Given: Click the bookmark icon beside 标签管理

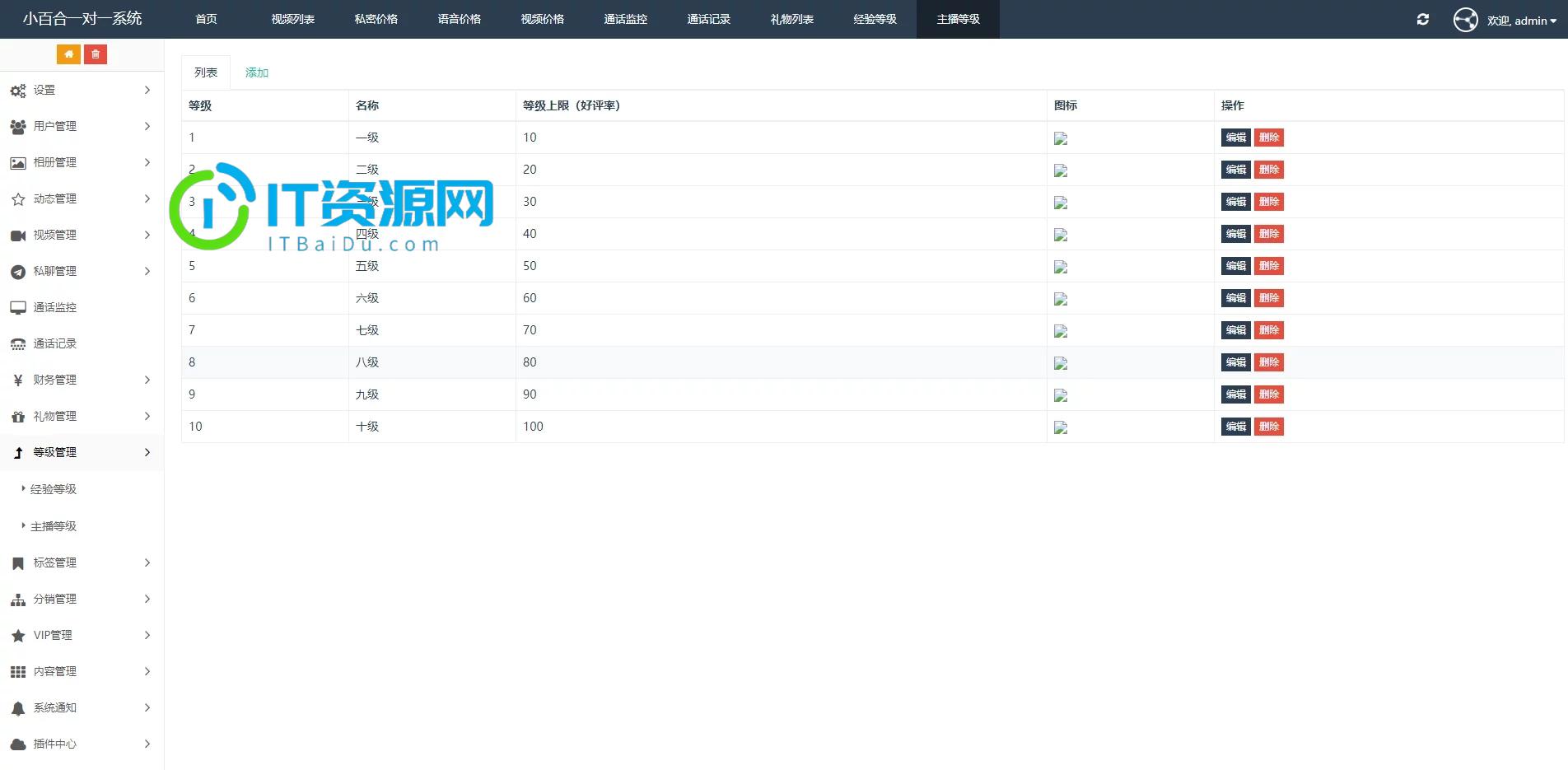Looking at the screenshot, I should click(18, 563).
